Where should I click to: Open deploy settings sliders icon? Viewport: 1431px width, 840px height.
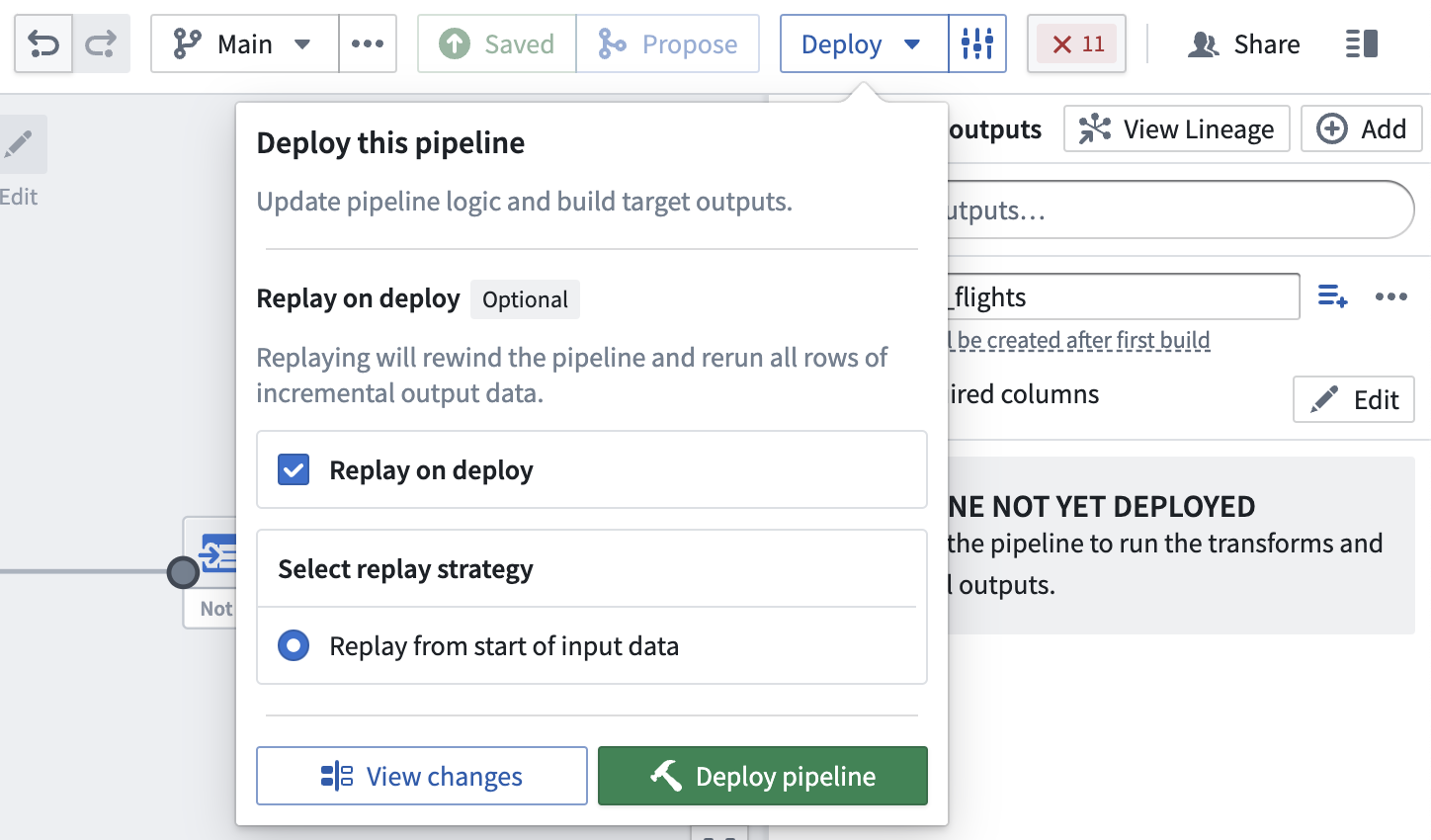tap(977, 43)
